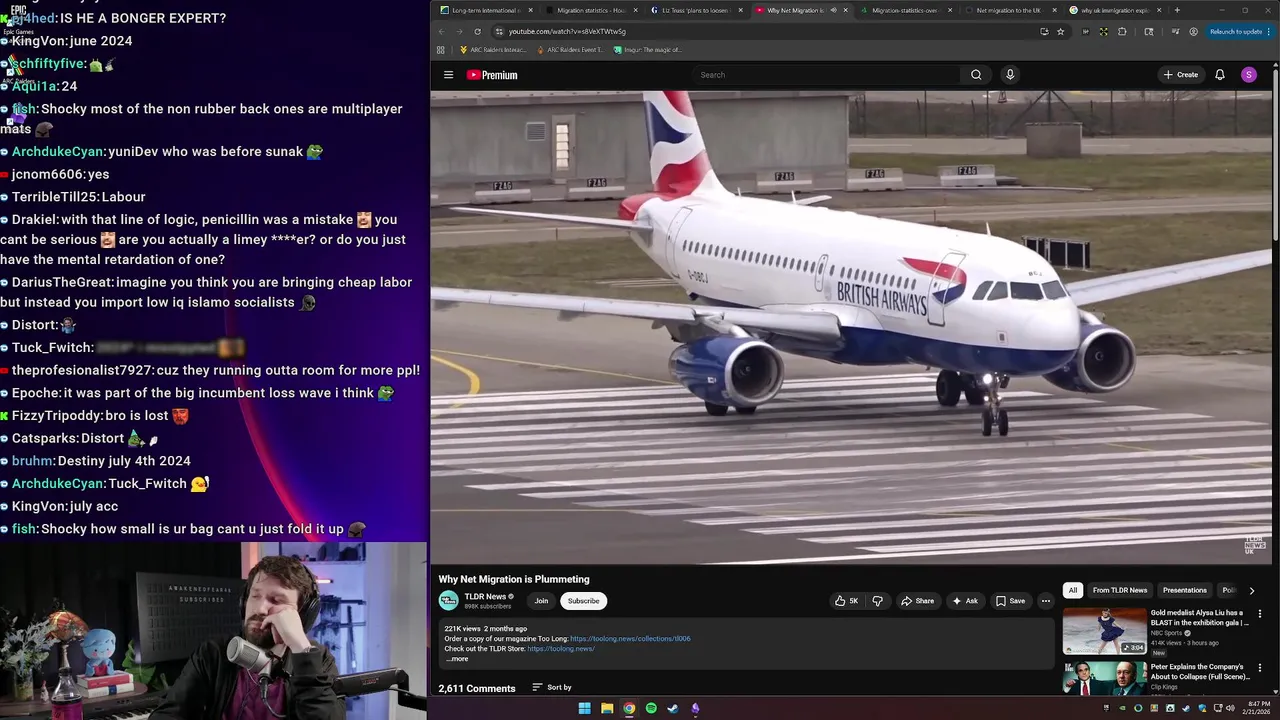Open YouTube notifications bell
The image size is (1280, 720).
[x=1220, y=75]
